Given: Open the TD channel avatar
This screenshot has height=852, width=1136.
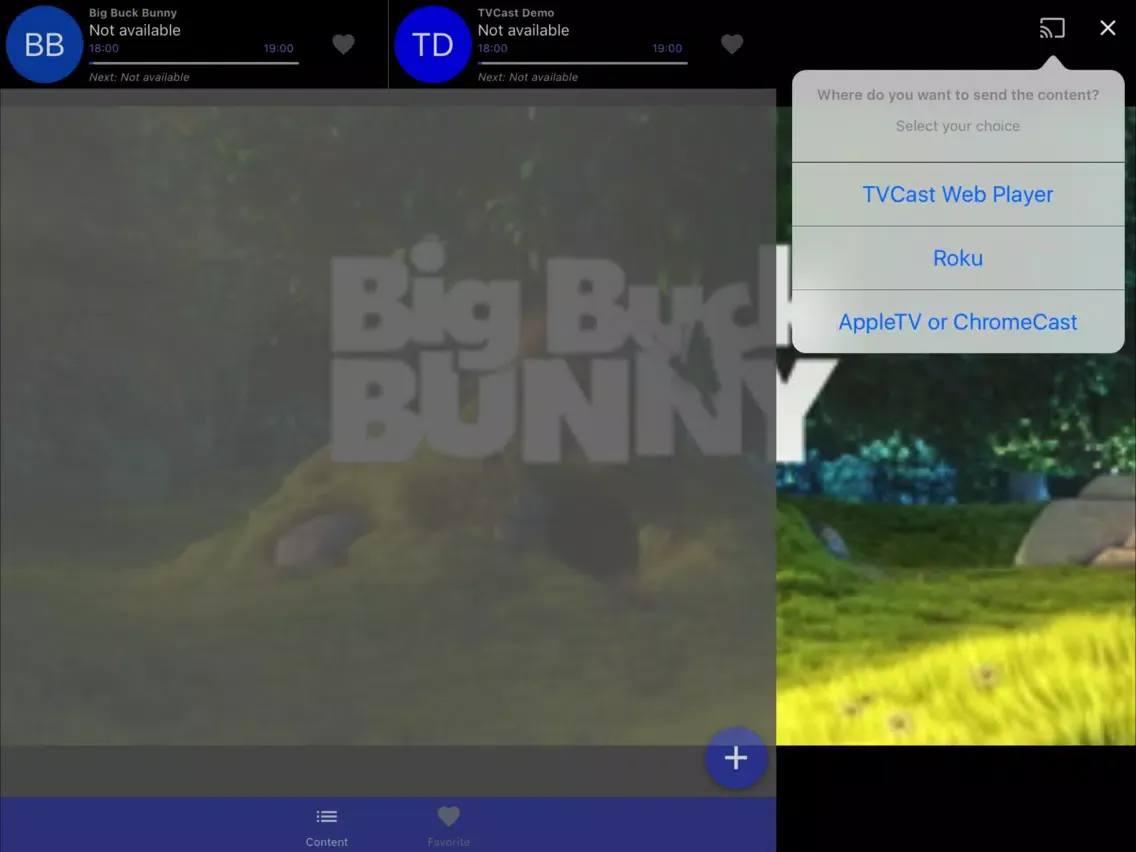Looking at the screenshot, I should [x=433, y=44].
